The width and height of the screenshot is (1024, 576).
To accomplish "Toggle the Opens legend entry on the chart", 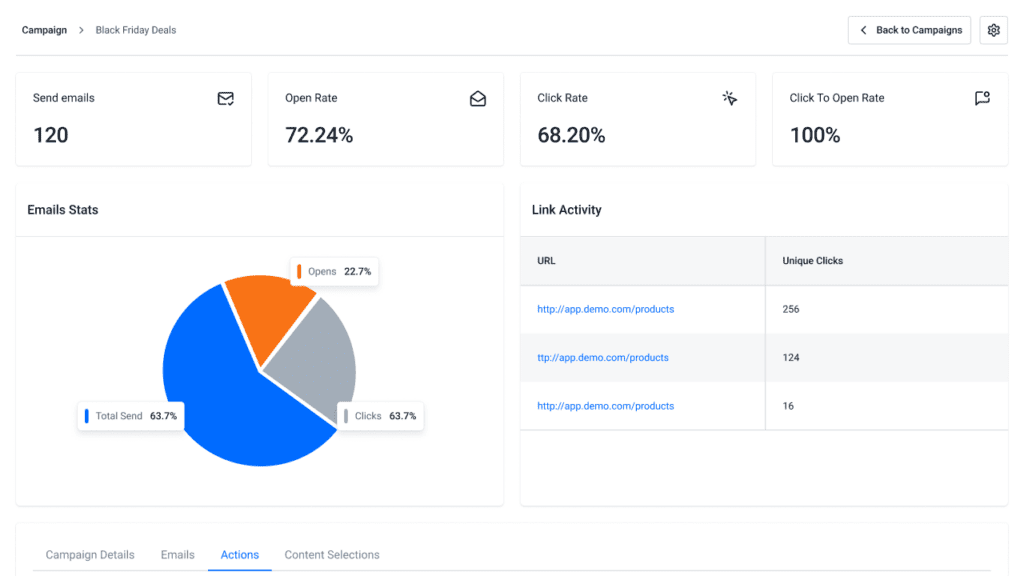I will 334,271.
